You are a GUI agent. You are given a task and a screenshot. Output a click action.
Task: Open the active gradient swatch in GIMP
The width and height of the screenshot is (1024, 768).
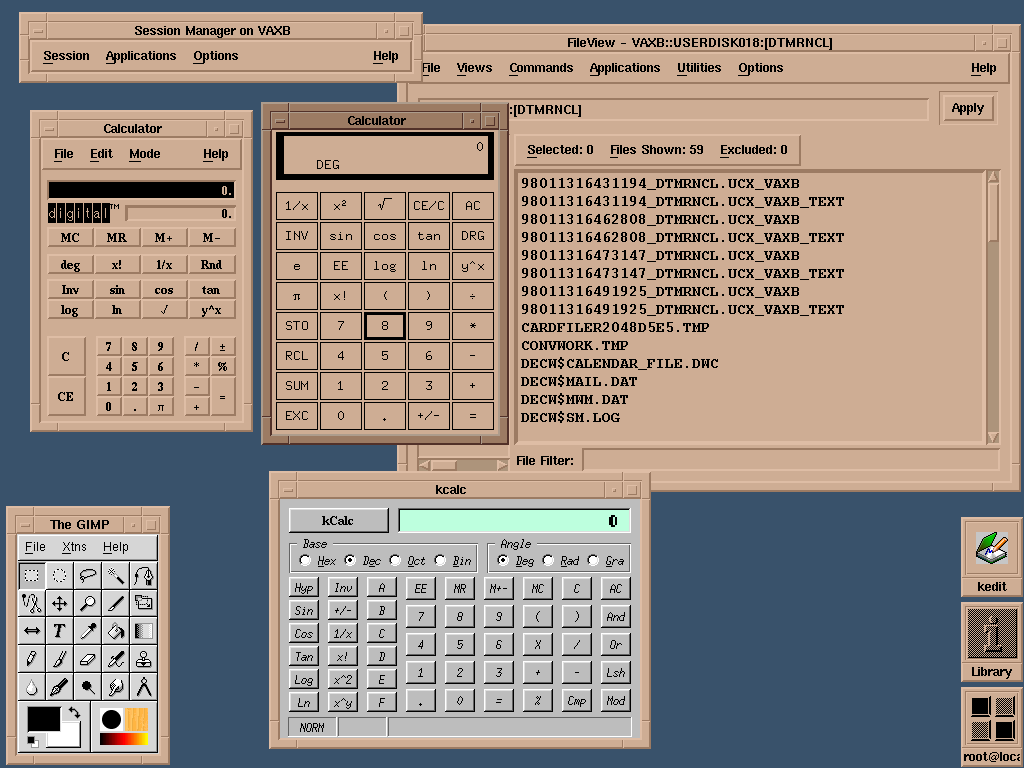(124, 739)
